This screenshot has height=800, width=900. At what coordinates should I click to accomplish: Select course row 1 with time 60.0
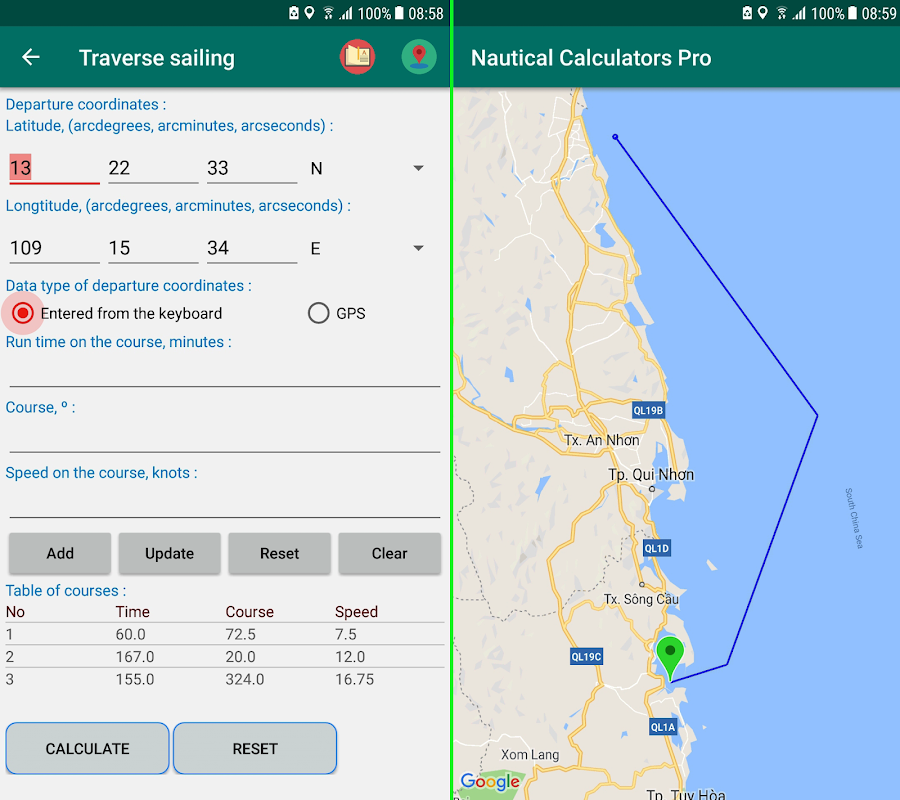(224, 634)
